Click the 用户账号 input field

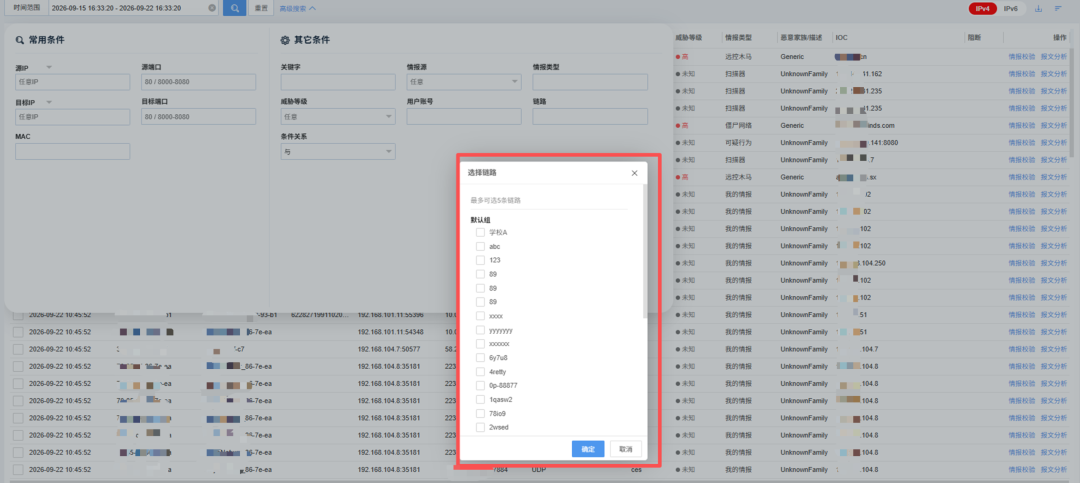pos(464,116)
